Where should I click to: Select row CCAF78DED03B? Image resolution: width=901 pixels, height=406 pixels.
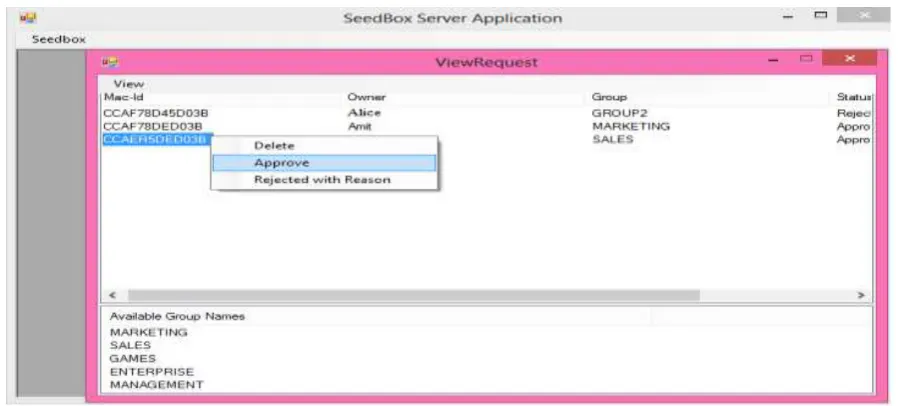point(153,126)
